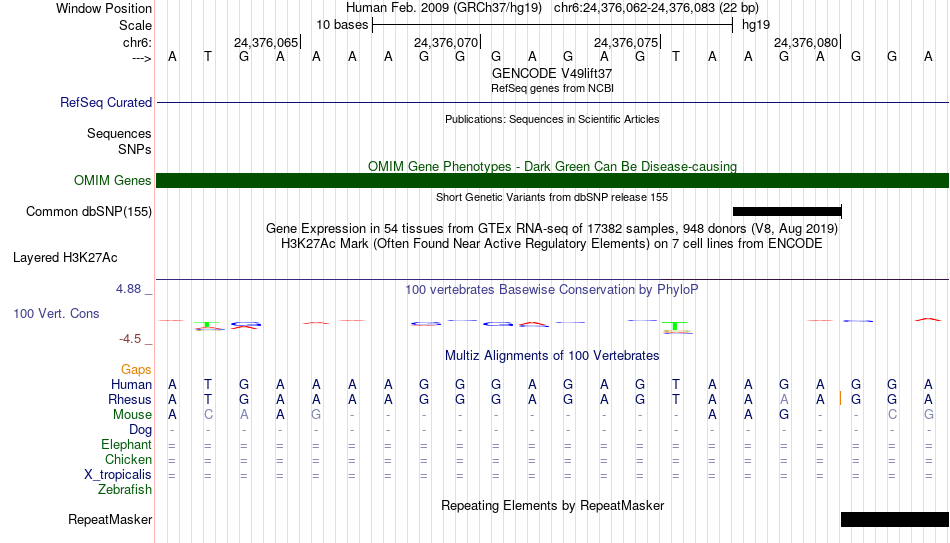The width and height of the screenshot is (950, 543).
Task: Click the hg19 label beside the scale bar
Action: (756, 25)
